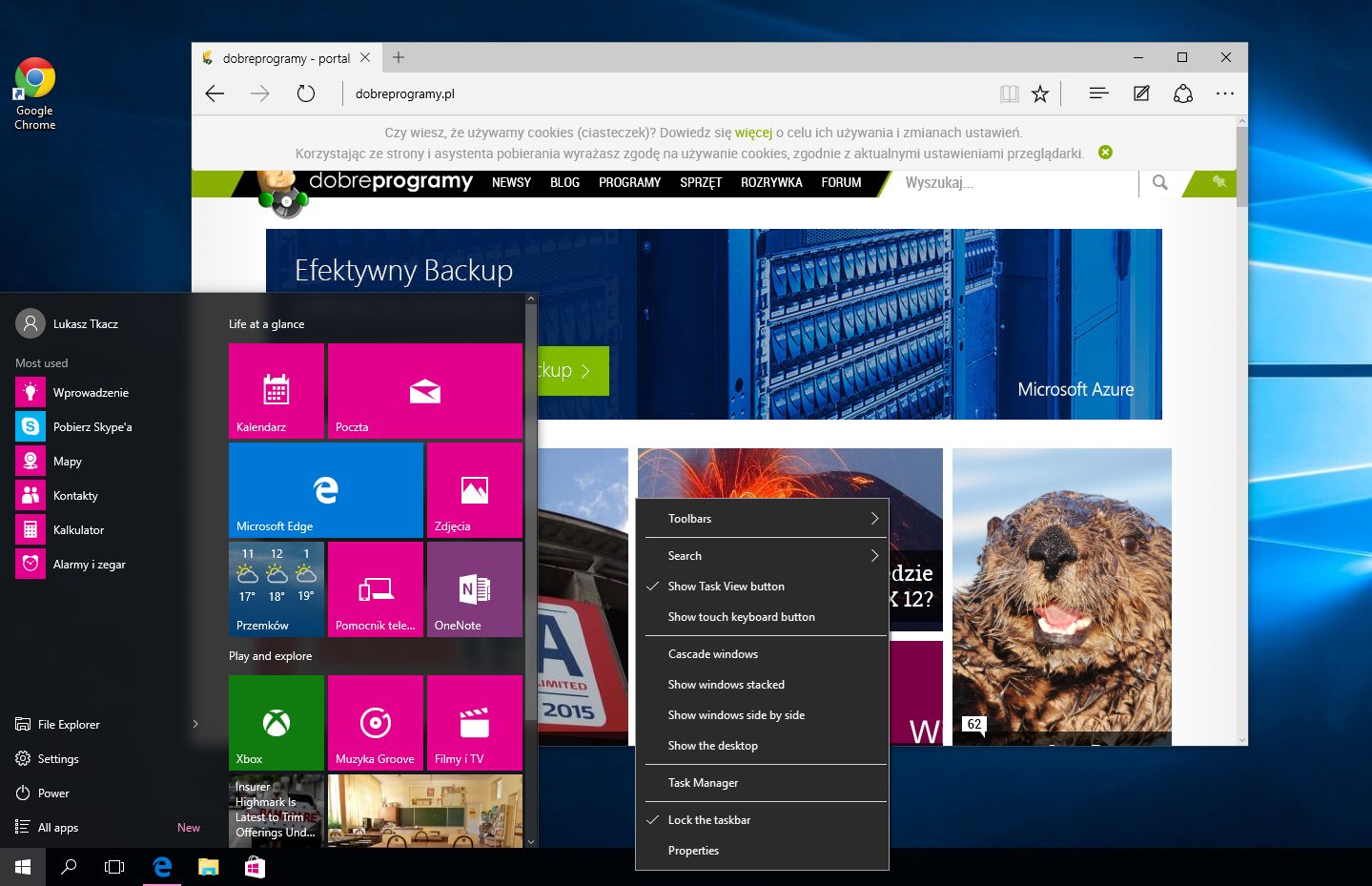The width and height of the screenshot is (1372, 886).
Task: Open the Edge Hub panel
Action: point(1098,93)
